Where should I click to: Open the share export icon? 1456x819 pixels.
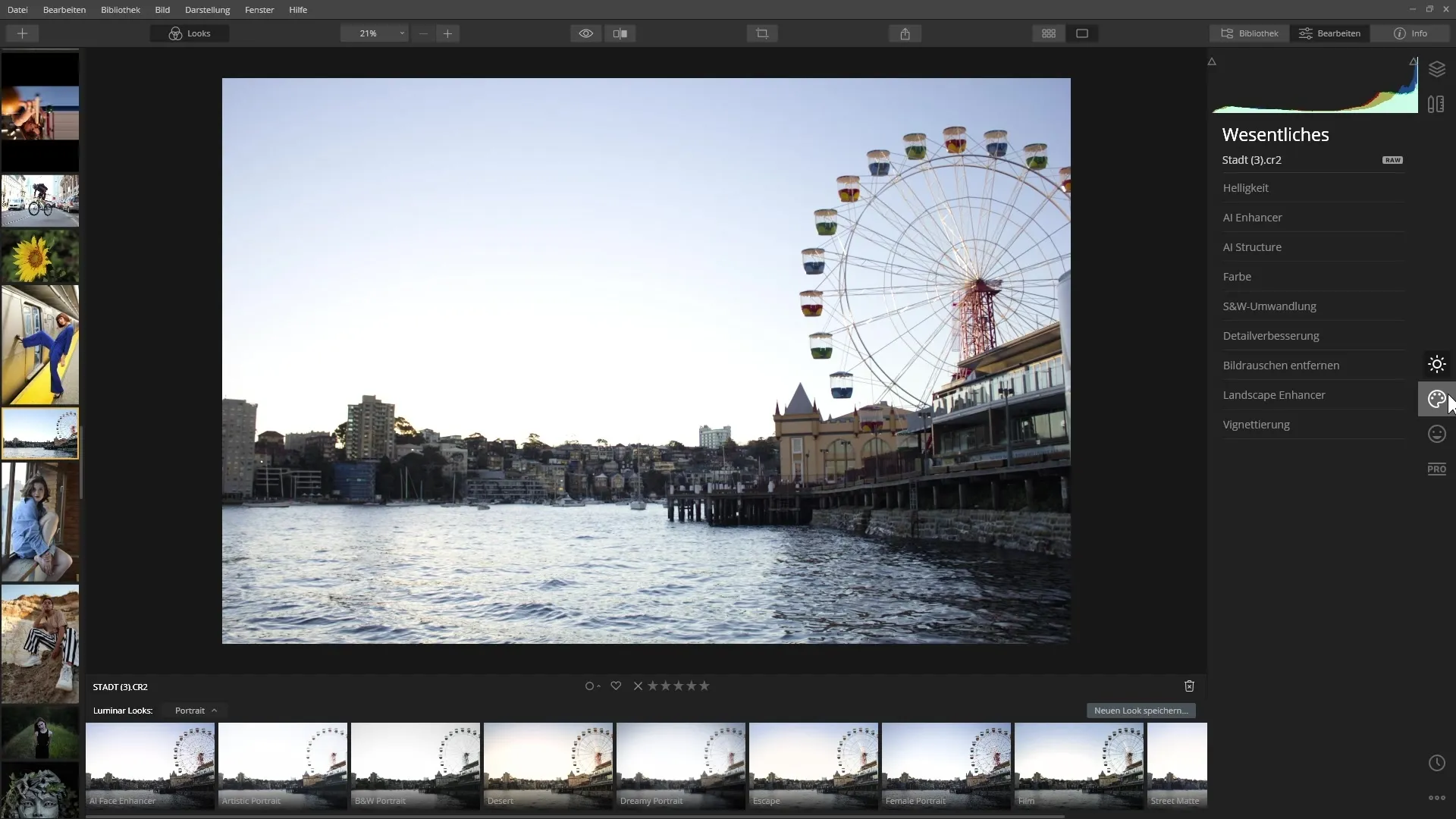[x=905, y=33]
